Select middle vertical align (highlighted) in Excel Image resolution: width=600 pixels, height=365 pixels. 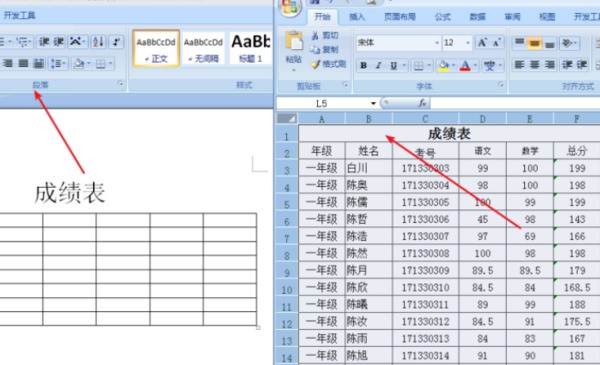point(534,43)
